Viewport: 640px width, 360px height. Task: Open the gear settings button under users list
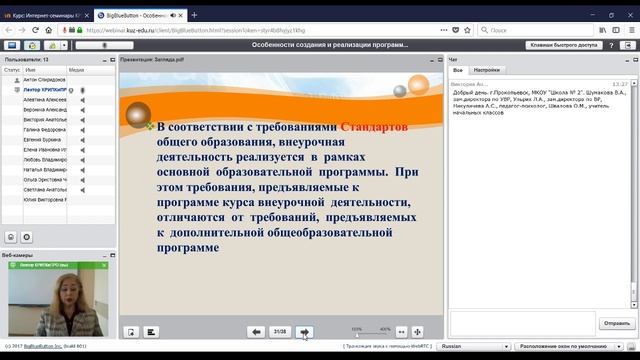(27, 237)
